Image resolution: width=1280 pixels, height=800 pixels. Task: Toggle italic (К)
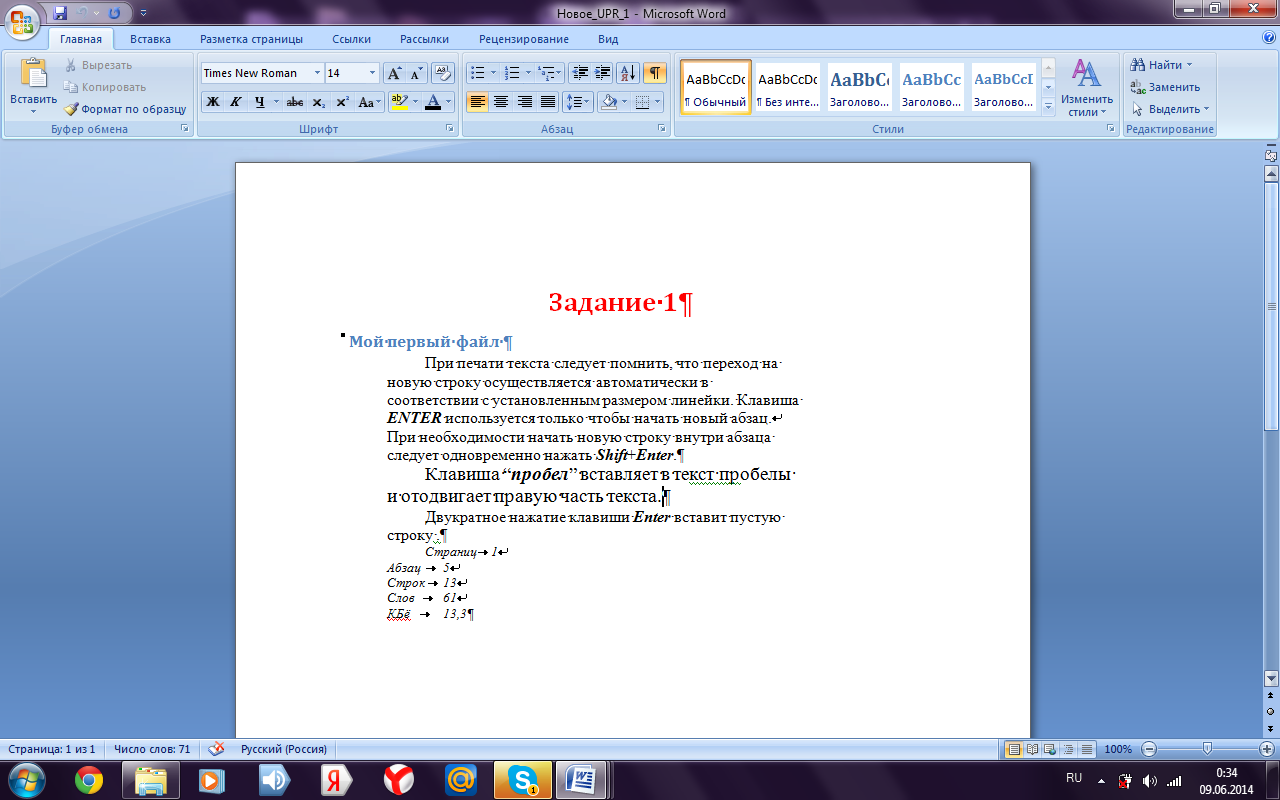(236, 102)
